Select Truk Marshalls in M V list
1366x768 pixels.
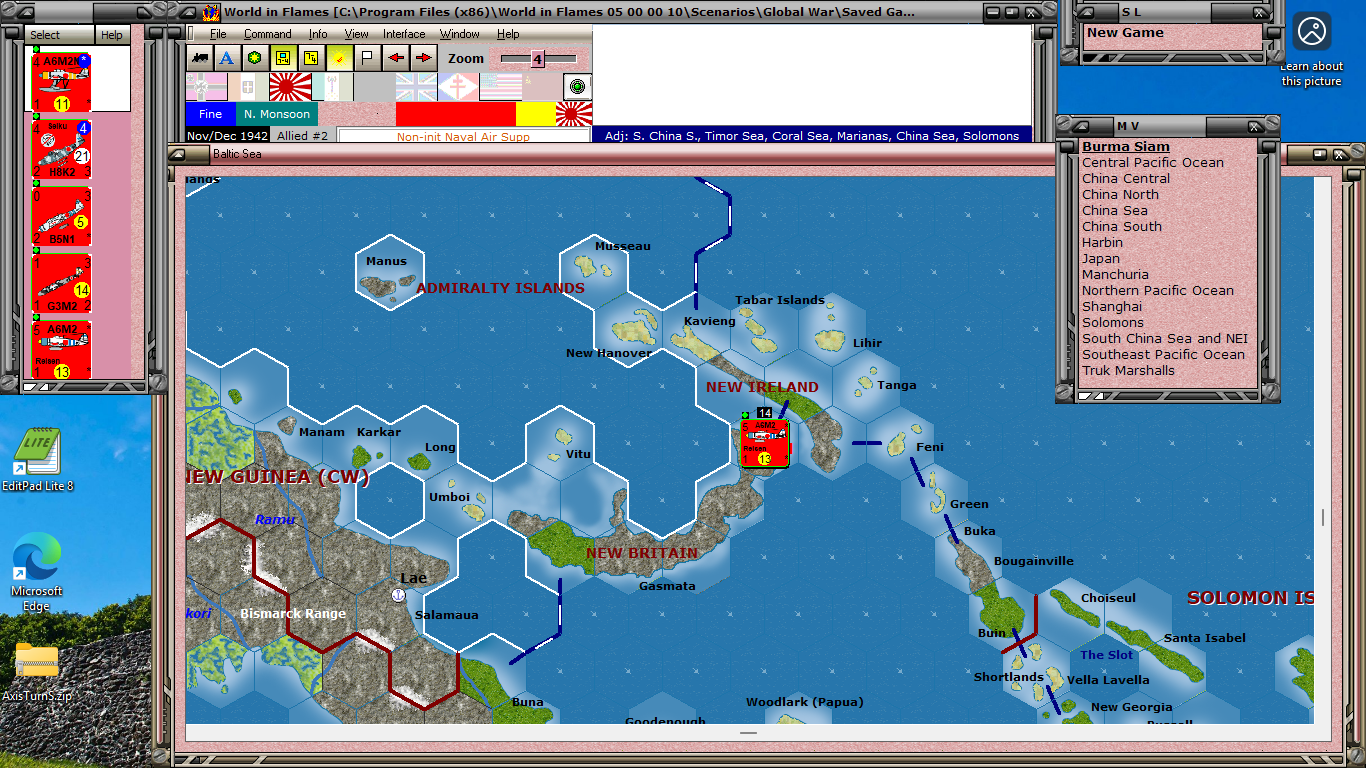(1128, 370)
